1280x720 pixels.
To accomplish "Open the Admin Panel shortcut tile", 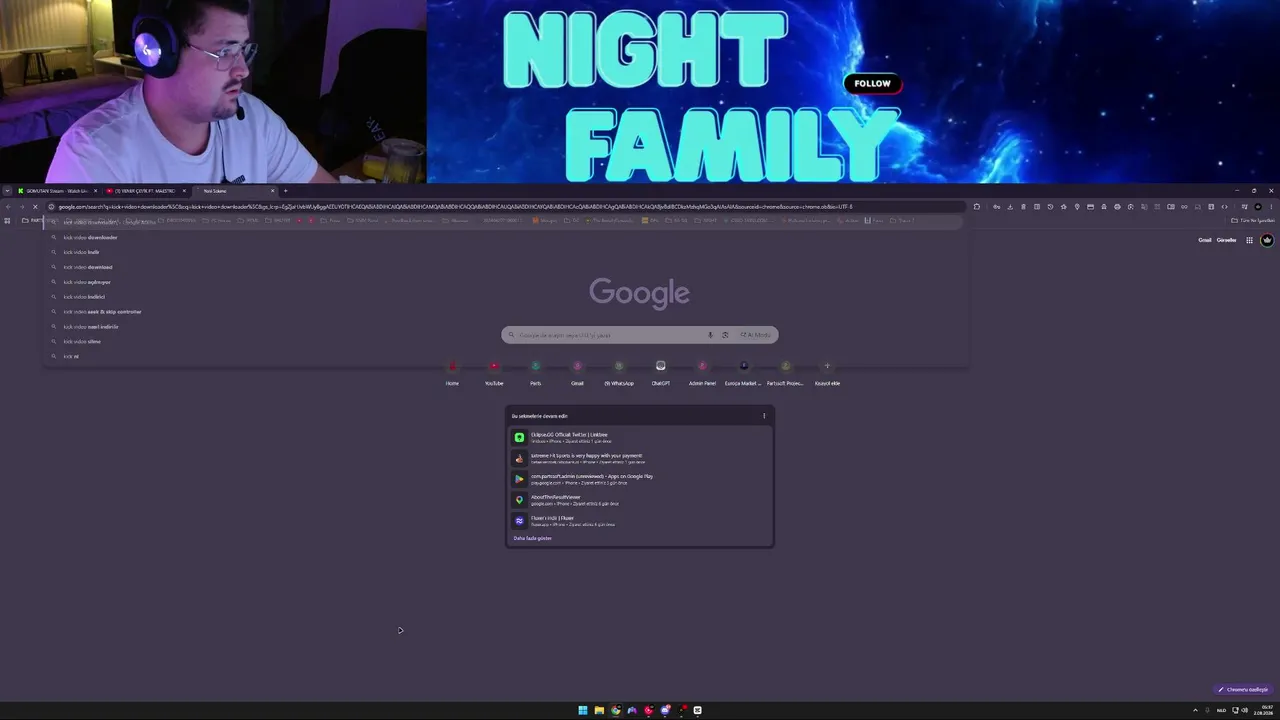I will tap(702, 372).
